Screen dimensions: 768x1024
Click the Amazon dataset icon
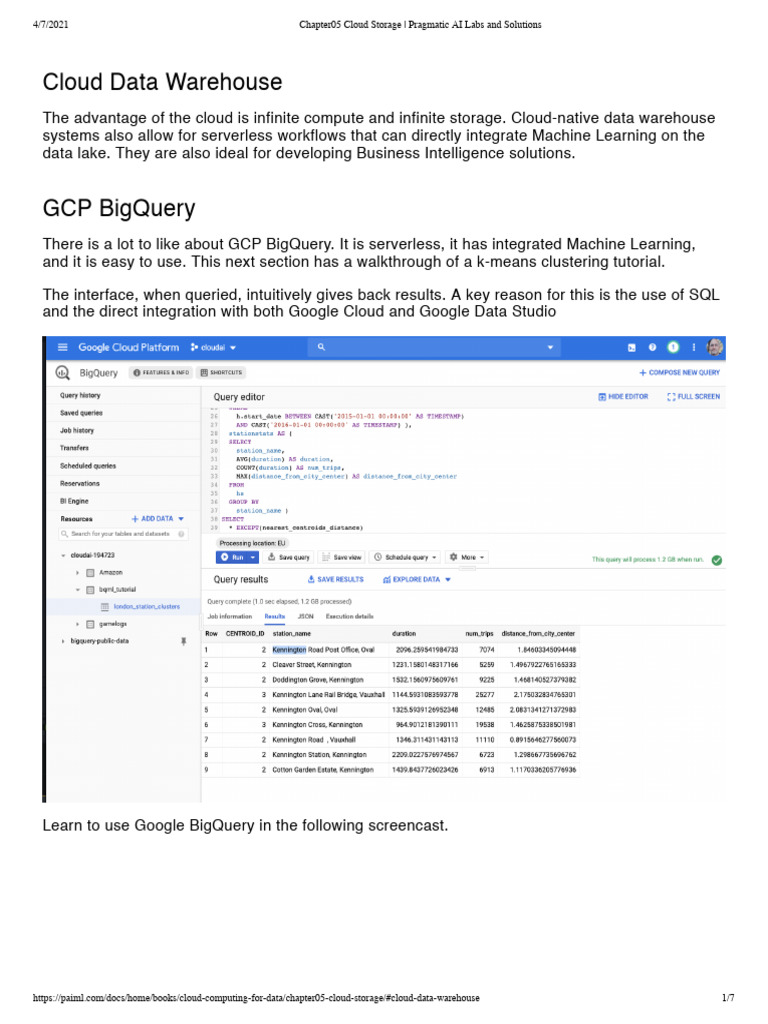[x=91, y=573]
